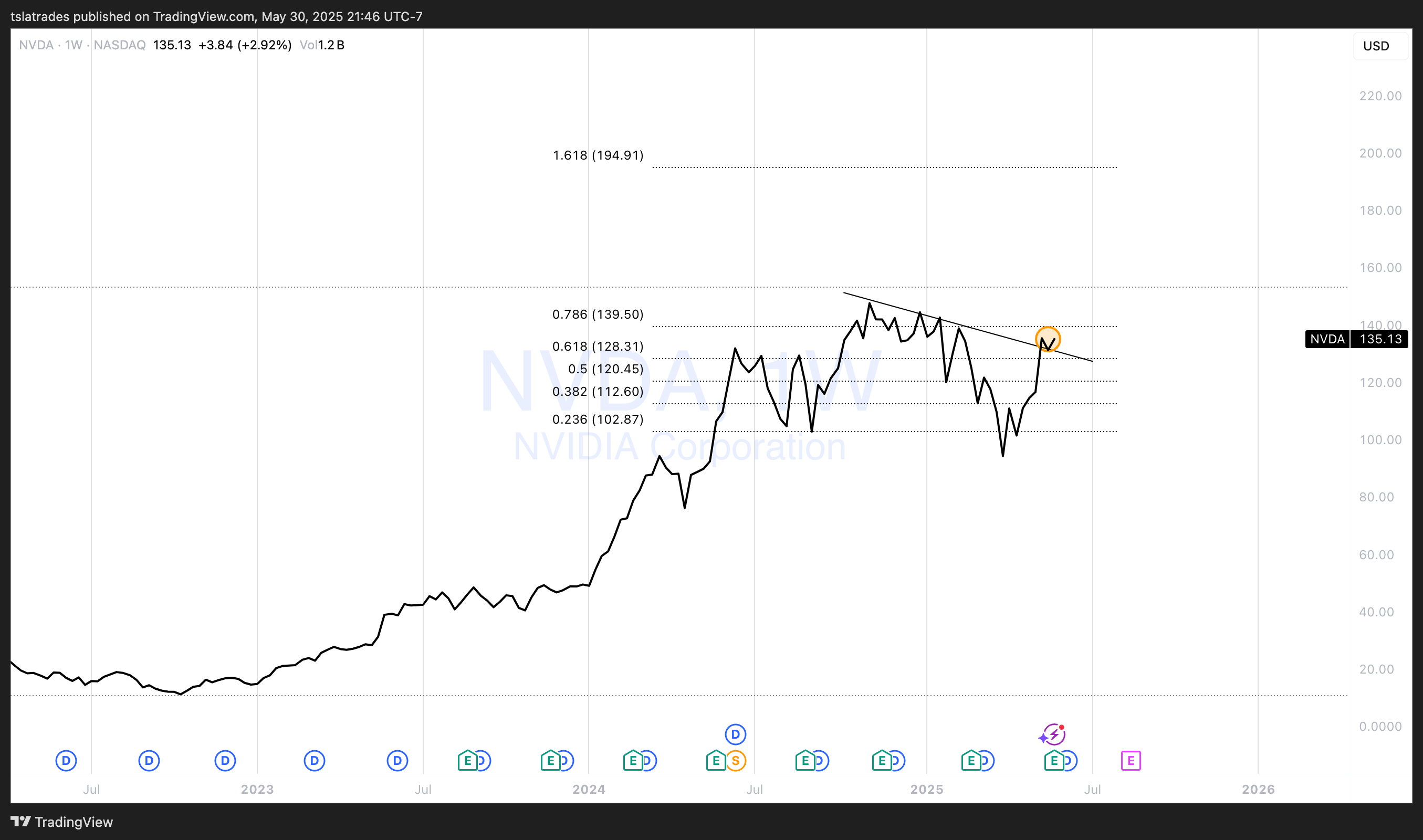
Task: Click the pink upcoming earnings E marker
Action: (x=1131, y=761)
